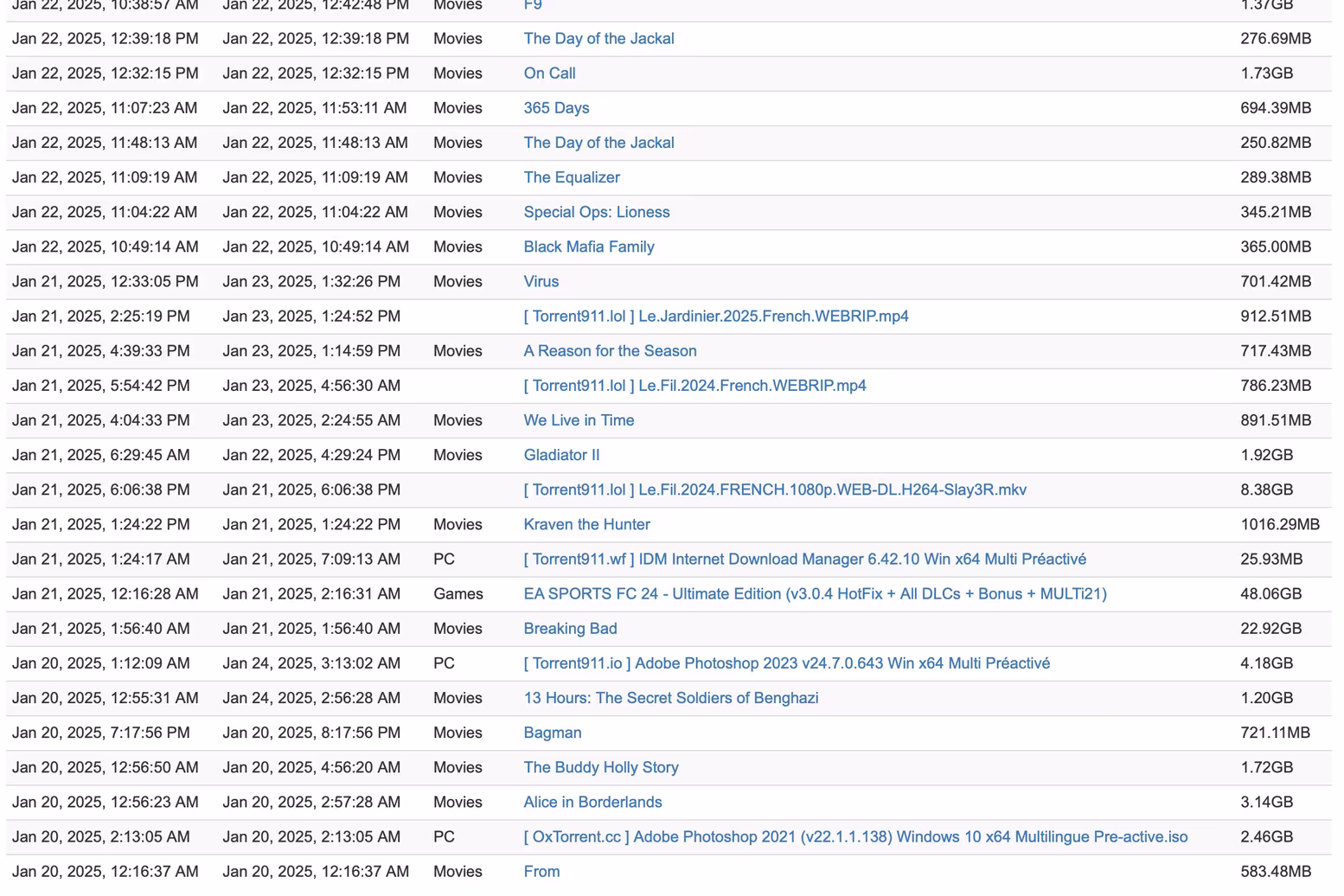Click the 1.73GB size cell
Image resolution: width=1344 pixels, height=896 pixels.
click(x=1266, y=74)
